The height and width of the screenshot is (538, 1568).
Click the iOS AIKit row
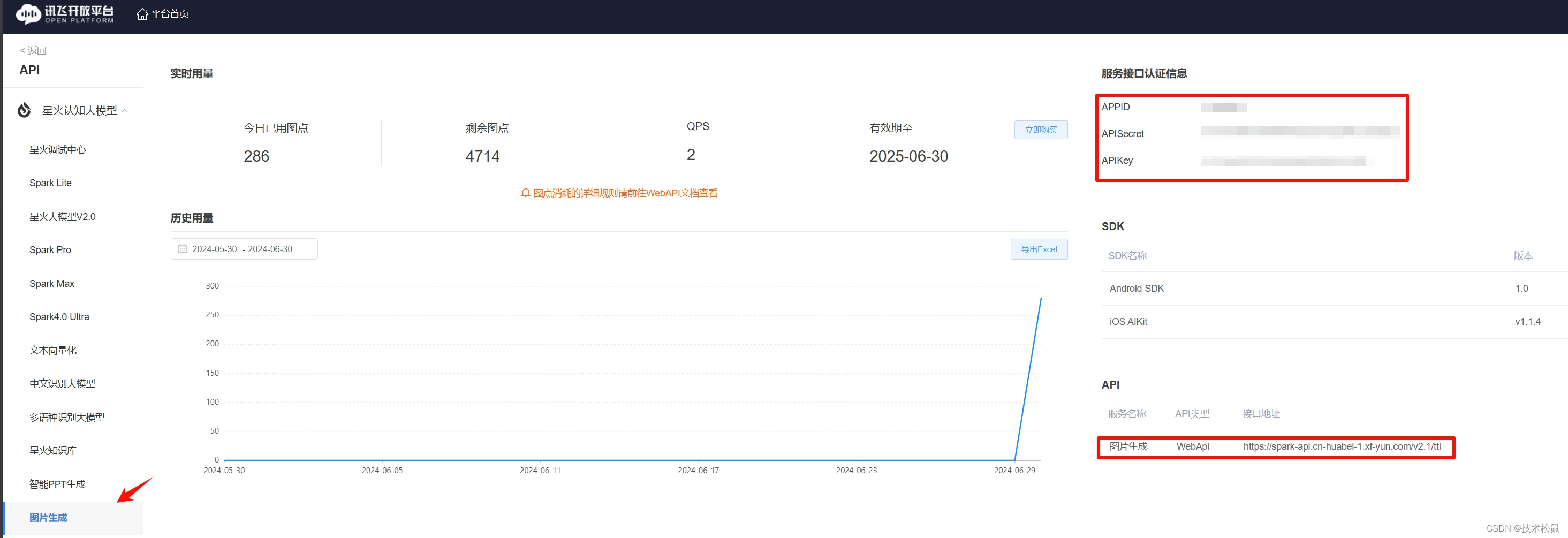point(1334,322)
